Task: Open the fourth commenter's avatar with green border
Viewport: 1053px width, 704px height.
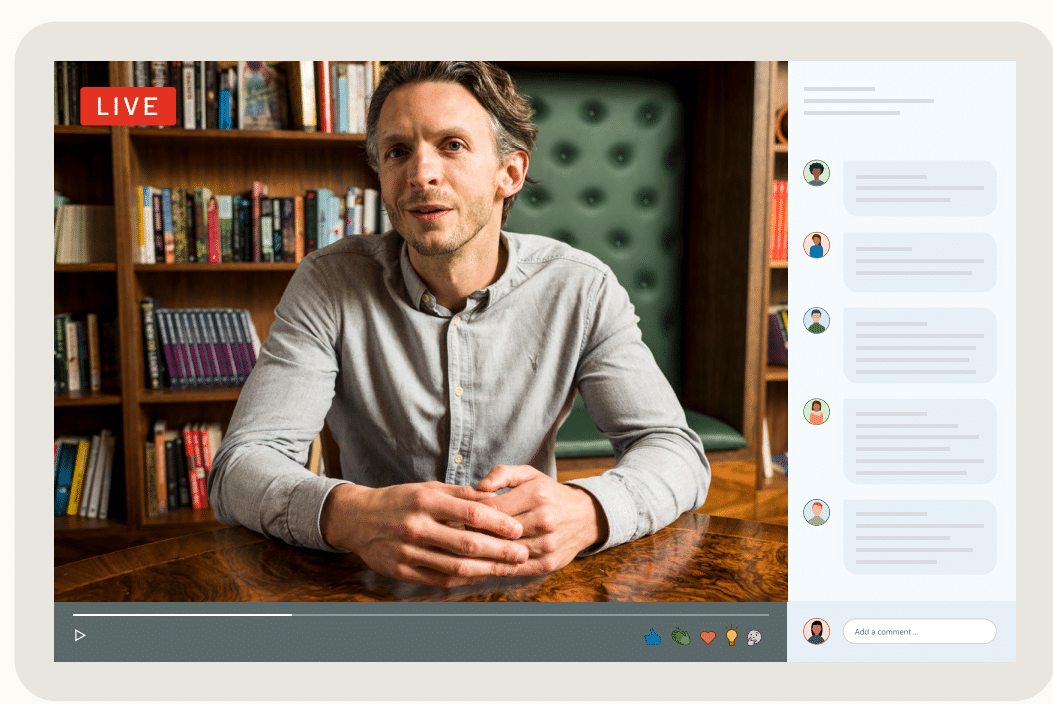Action: coord(817,412)
